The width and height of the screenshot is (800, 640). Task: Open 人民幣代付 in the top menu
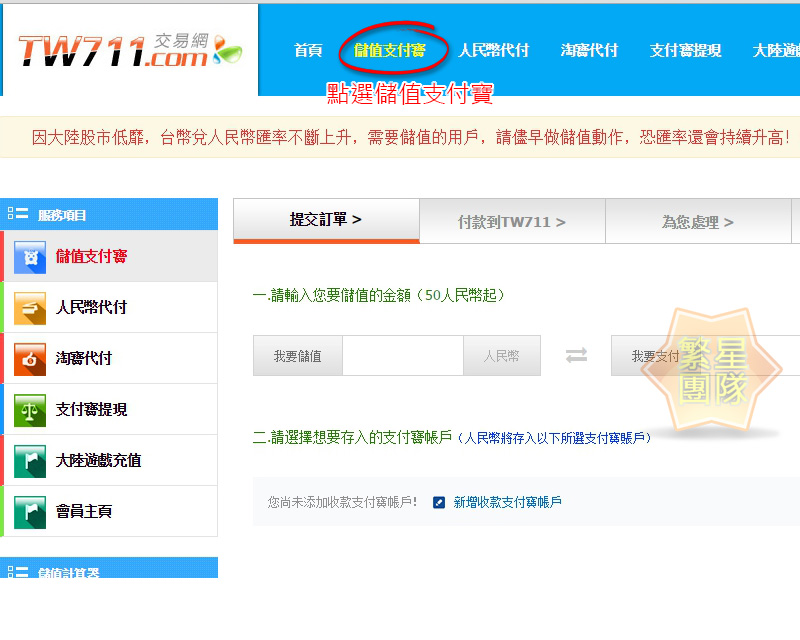493,50
